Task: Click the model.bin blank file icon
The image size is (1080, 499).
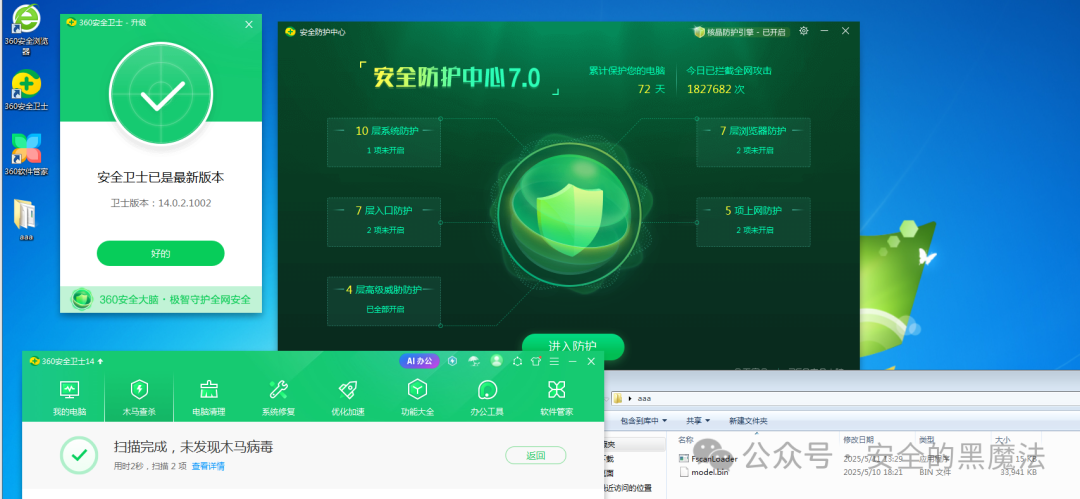Action: [683, 472]
